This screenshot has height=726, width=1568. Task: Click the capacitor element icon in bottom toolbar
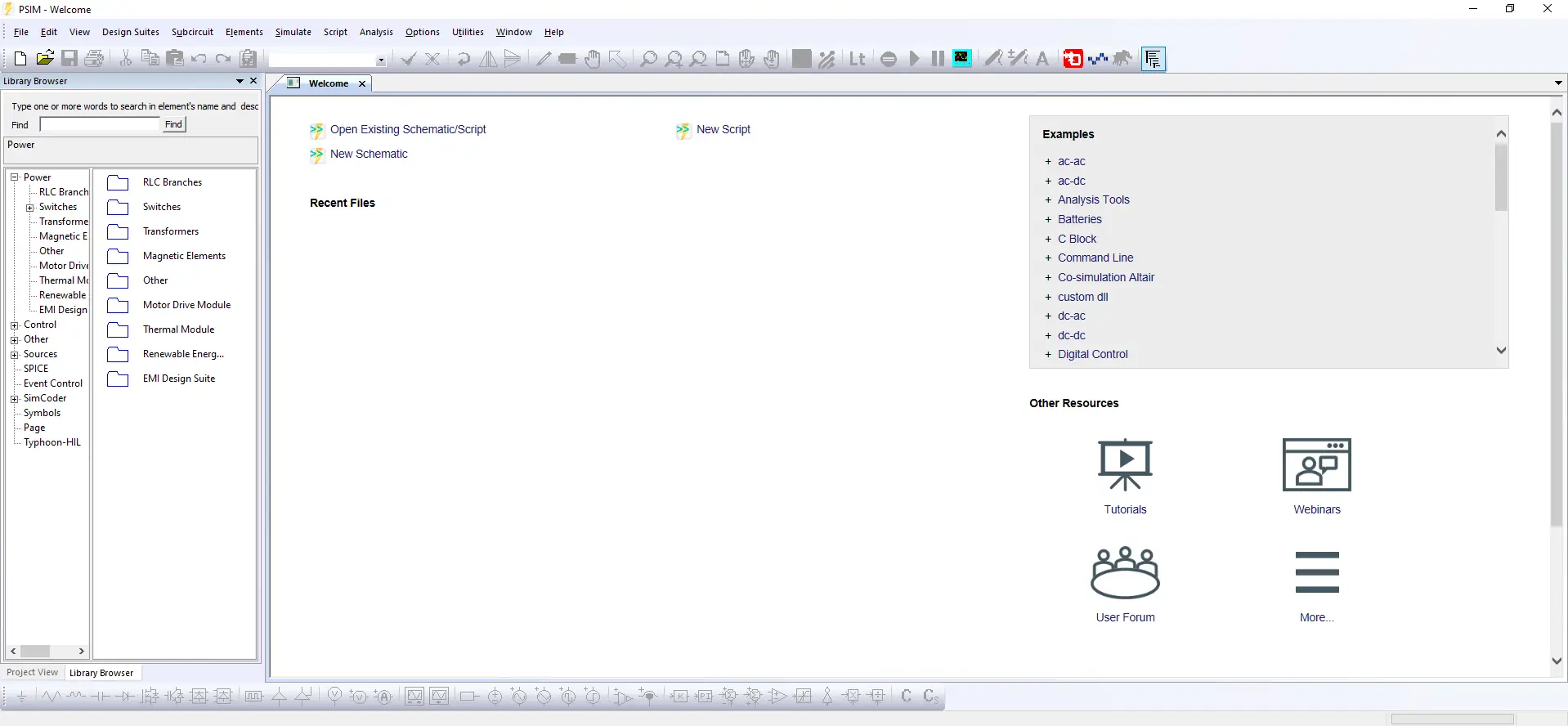click(101, 697)
